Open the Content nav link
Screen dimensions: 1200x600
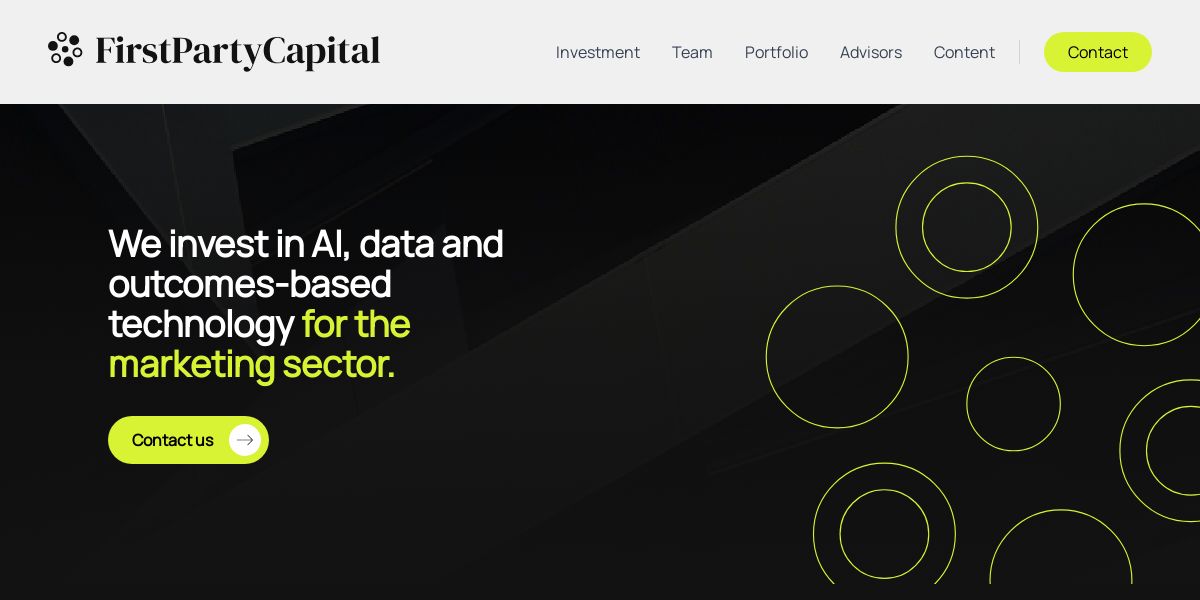point(964,52)
